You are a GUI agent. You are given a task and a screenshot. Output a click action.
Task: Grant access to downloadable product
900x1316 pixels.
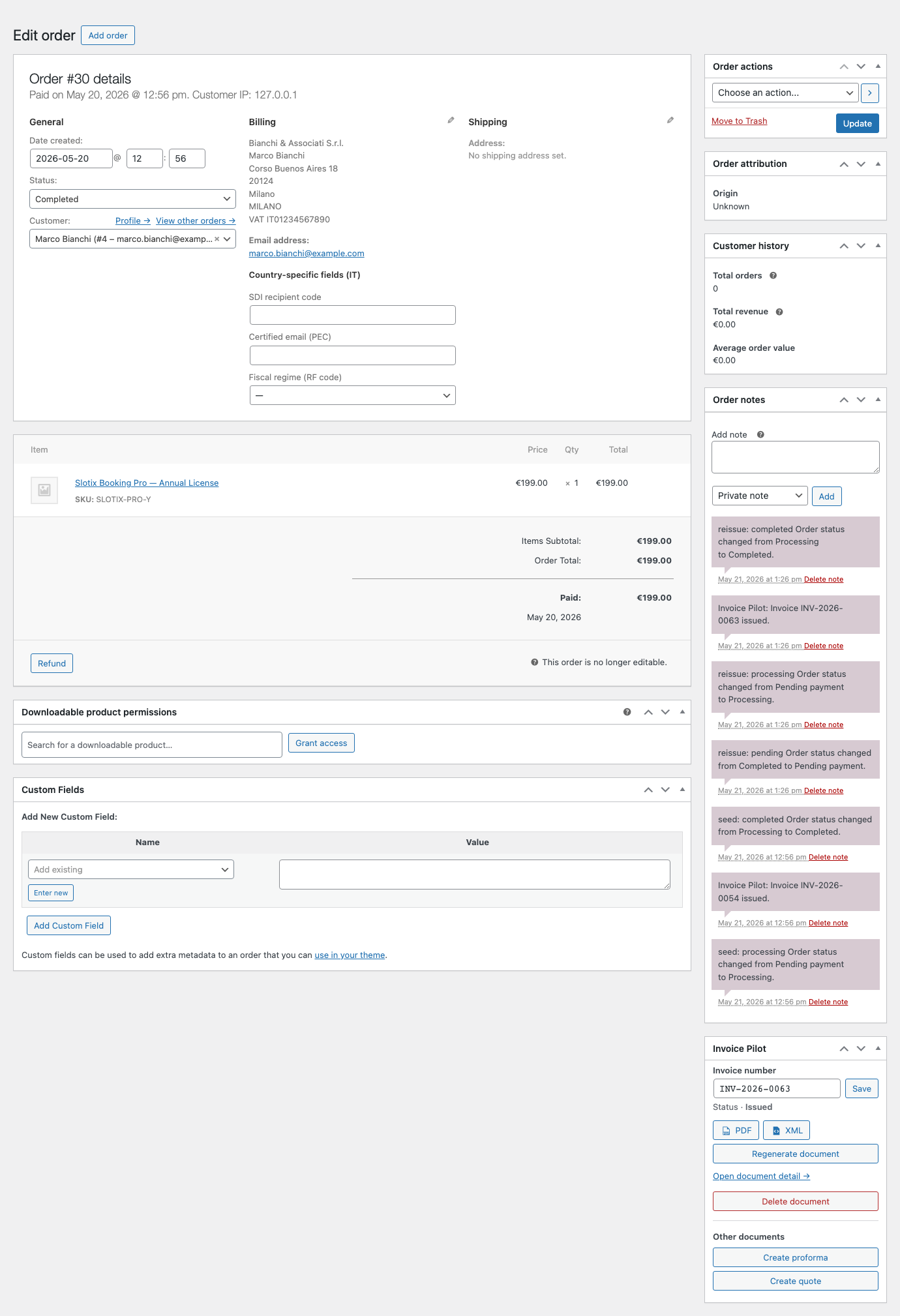[321, 743]
